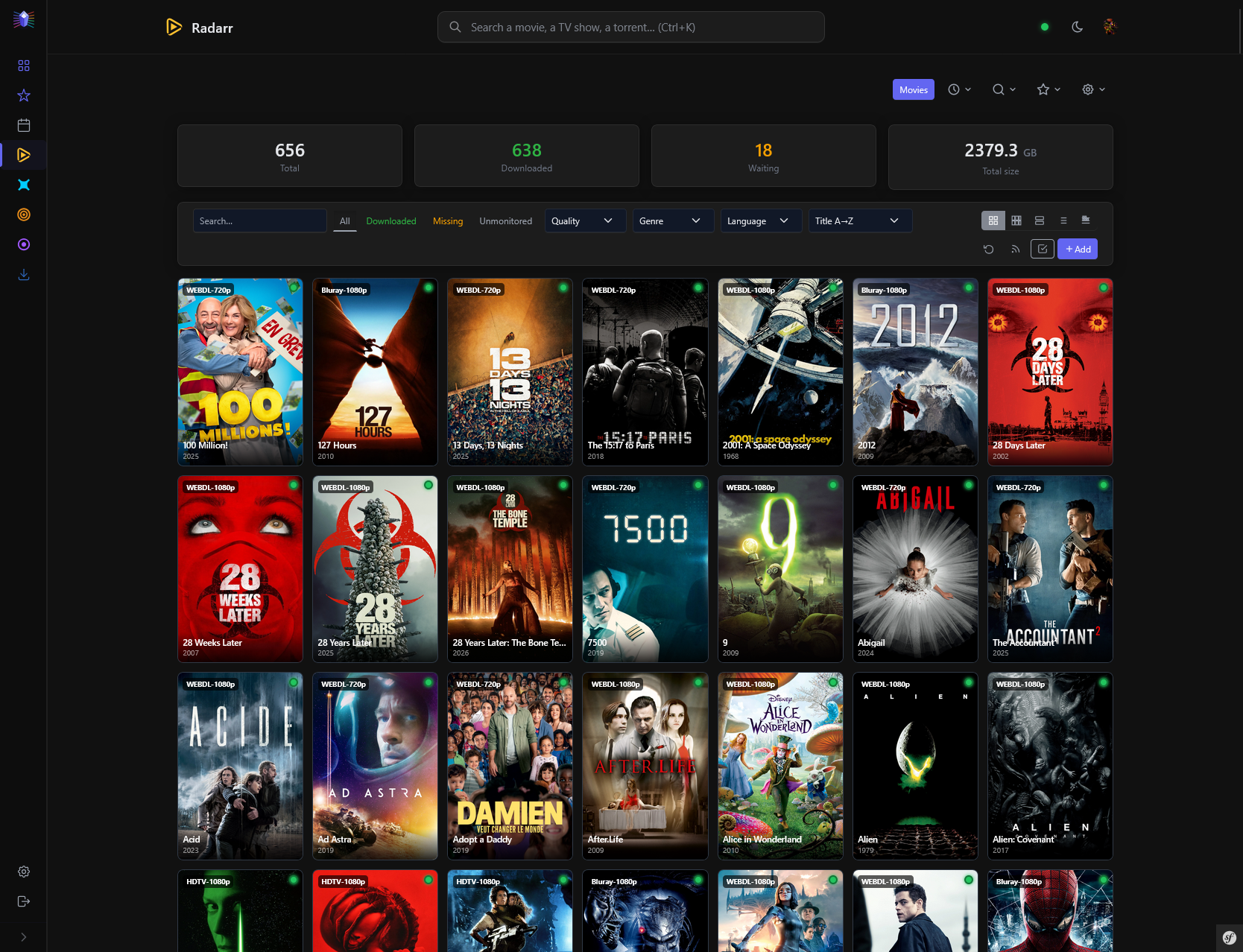Click the Movies tab button

(x=914, y=89)
